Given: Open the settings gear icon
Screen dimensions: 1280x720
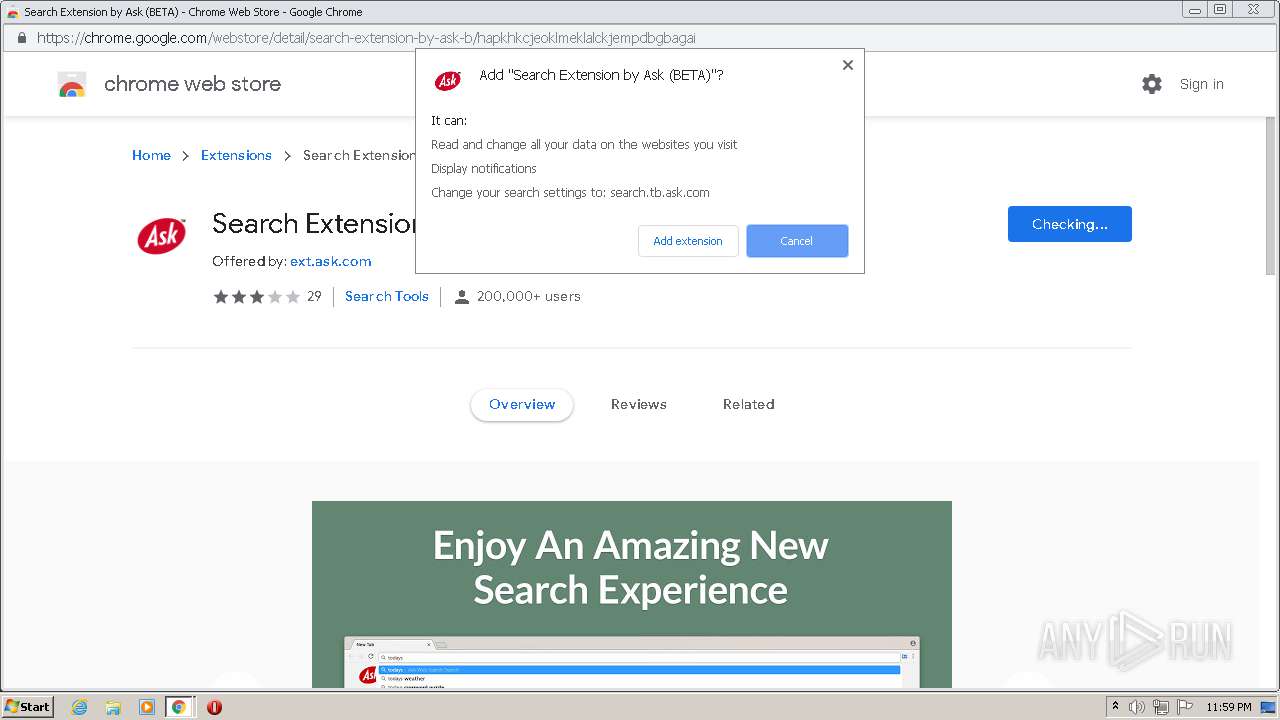Looking at the screenshot, I should click(x=1152, y=84).
